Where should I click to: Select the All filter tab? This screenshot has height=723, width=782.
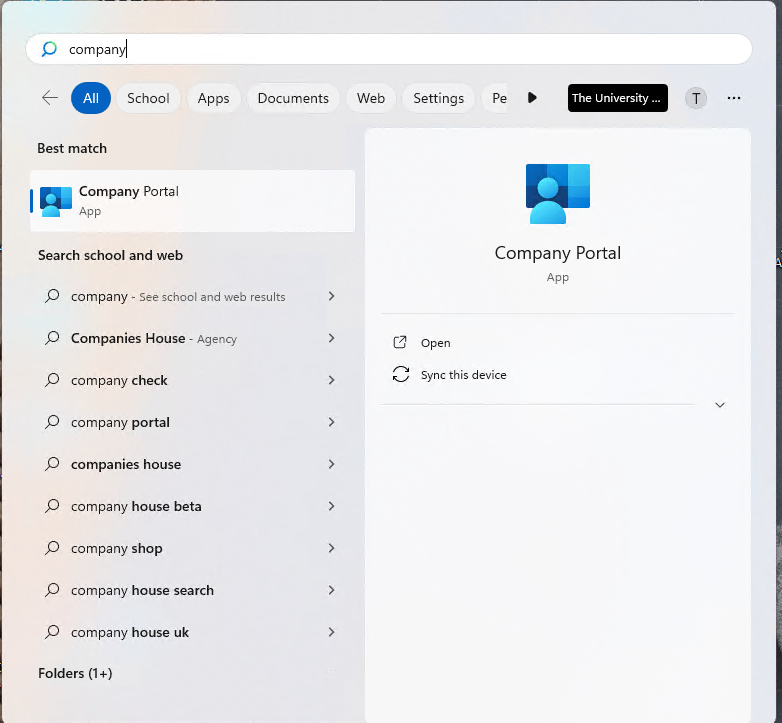[91, 98]
